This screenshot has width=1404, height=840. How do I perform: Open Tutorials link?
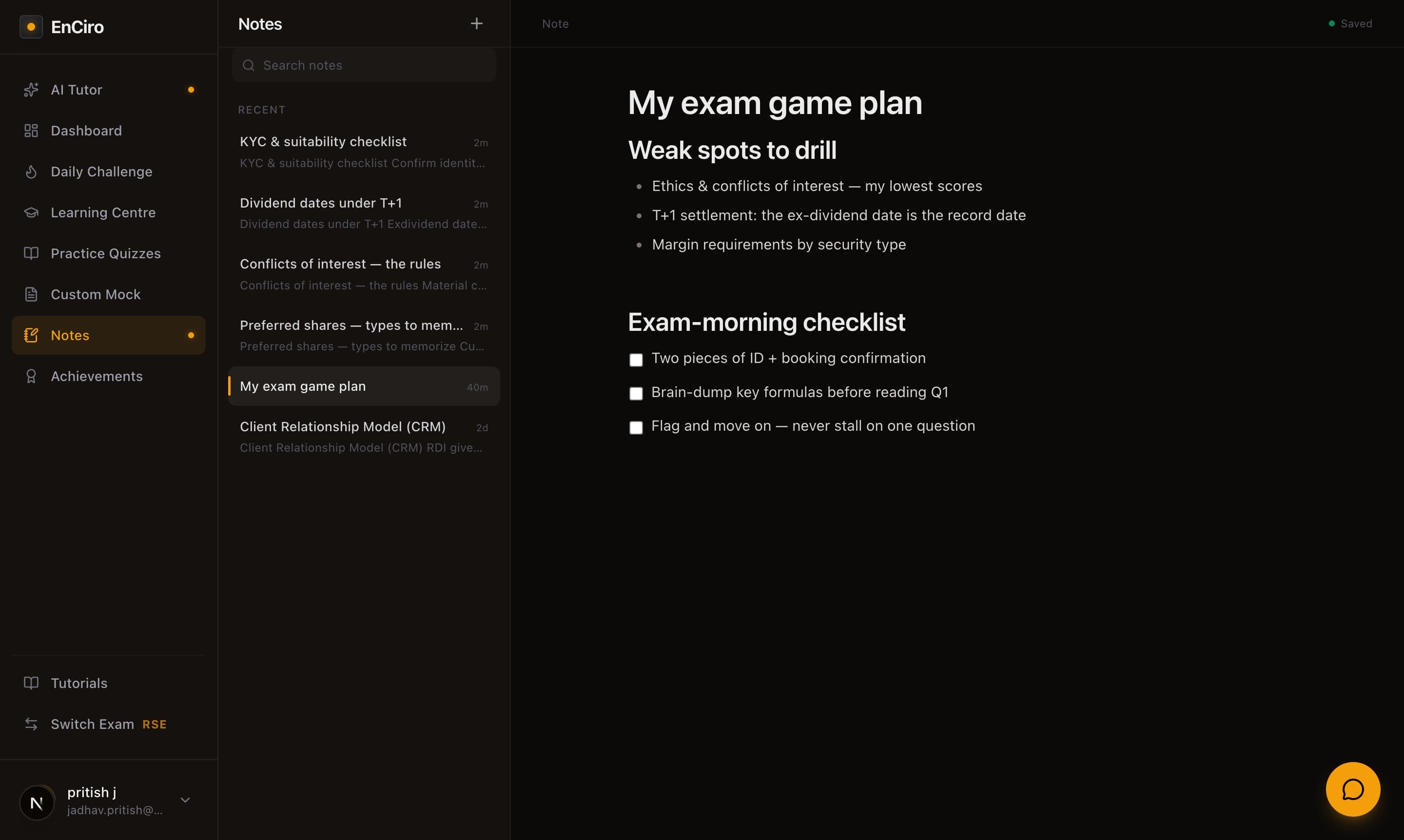[108, 683]
